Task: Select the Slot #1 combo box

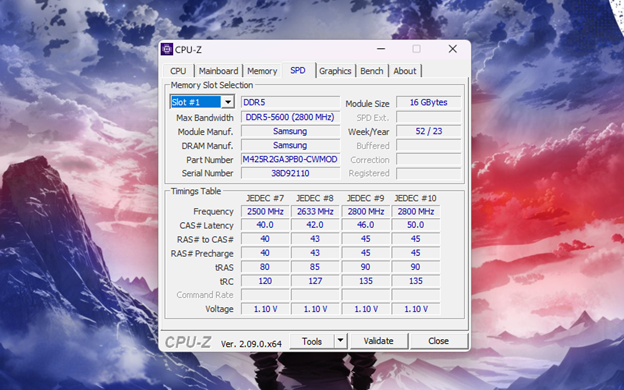Action: click(x=202, y=102)
